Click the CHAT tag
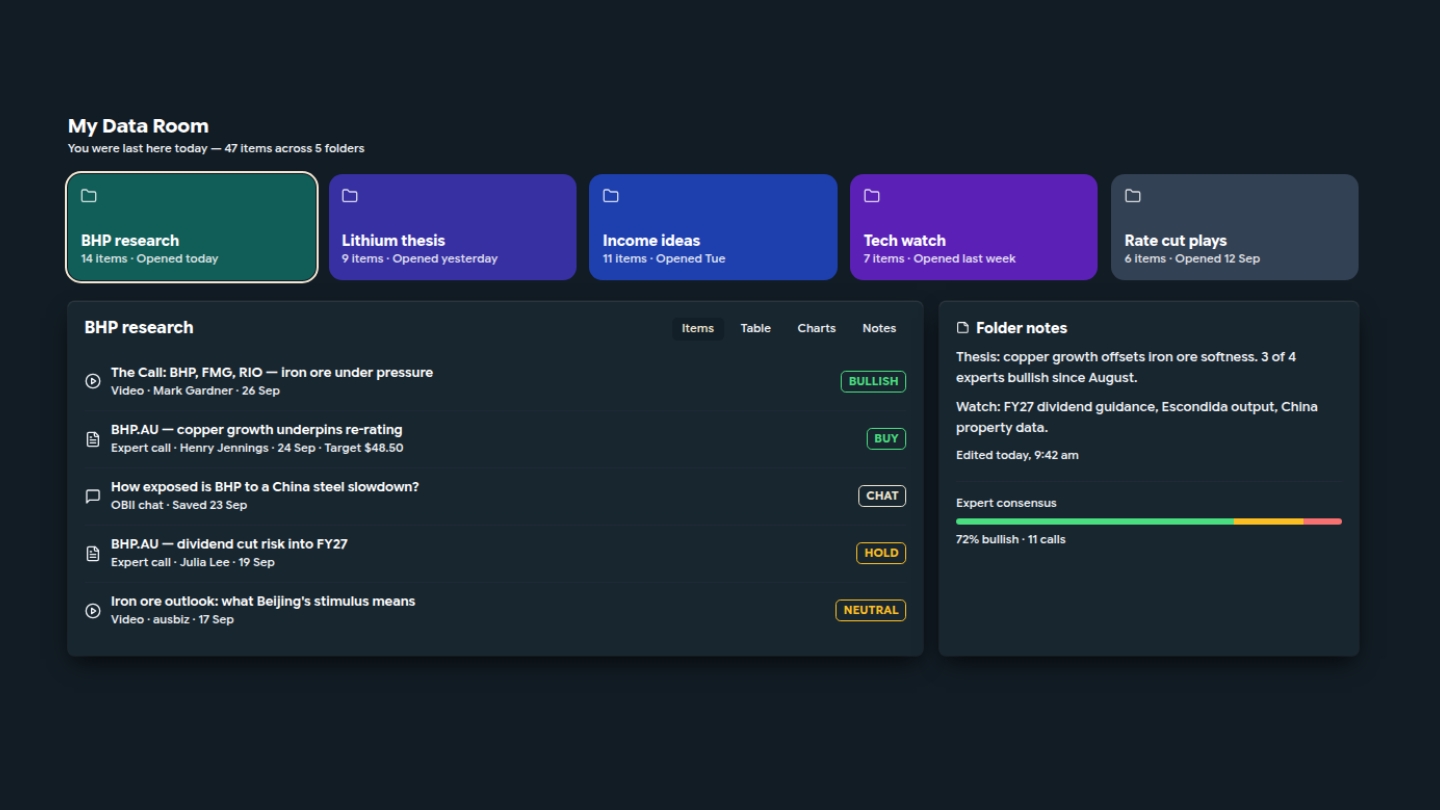1440x810 pixels. coord(882,495)
